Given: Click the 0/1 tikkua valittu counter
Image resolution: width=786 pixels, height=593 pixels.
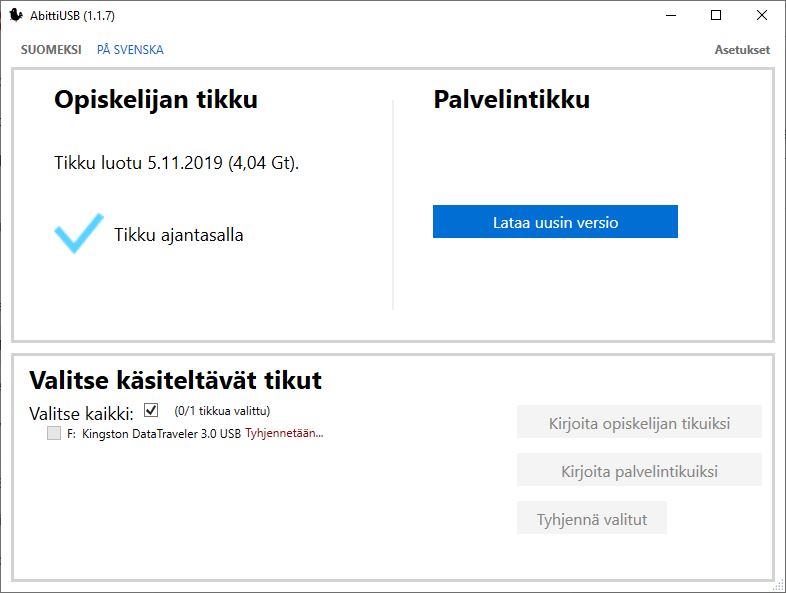Looking at the screenshot, I should click(222, 411).
